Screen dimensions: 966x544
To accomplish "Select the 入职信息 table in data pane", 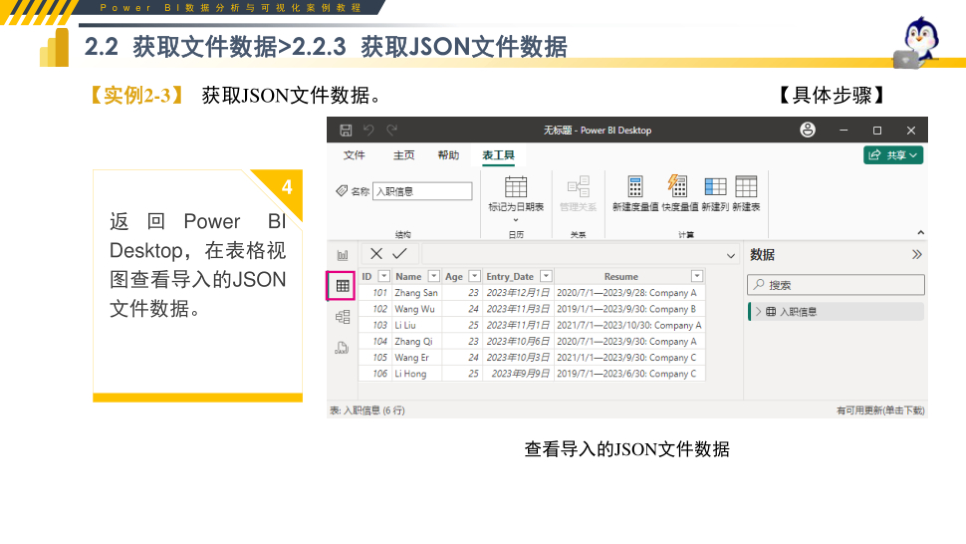I will coord(836,312).
